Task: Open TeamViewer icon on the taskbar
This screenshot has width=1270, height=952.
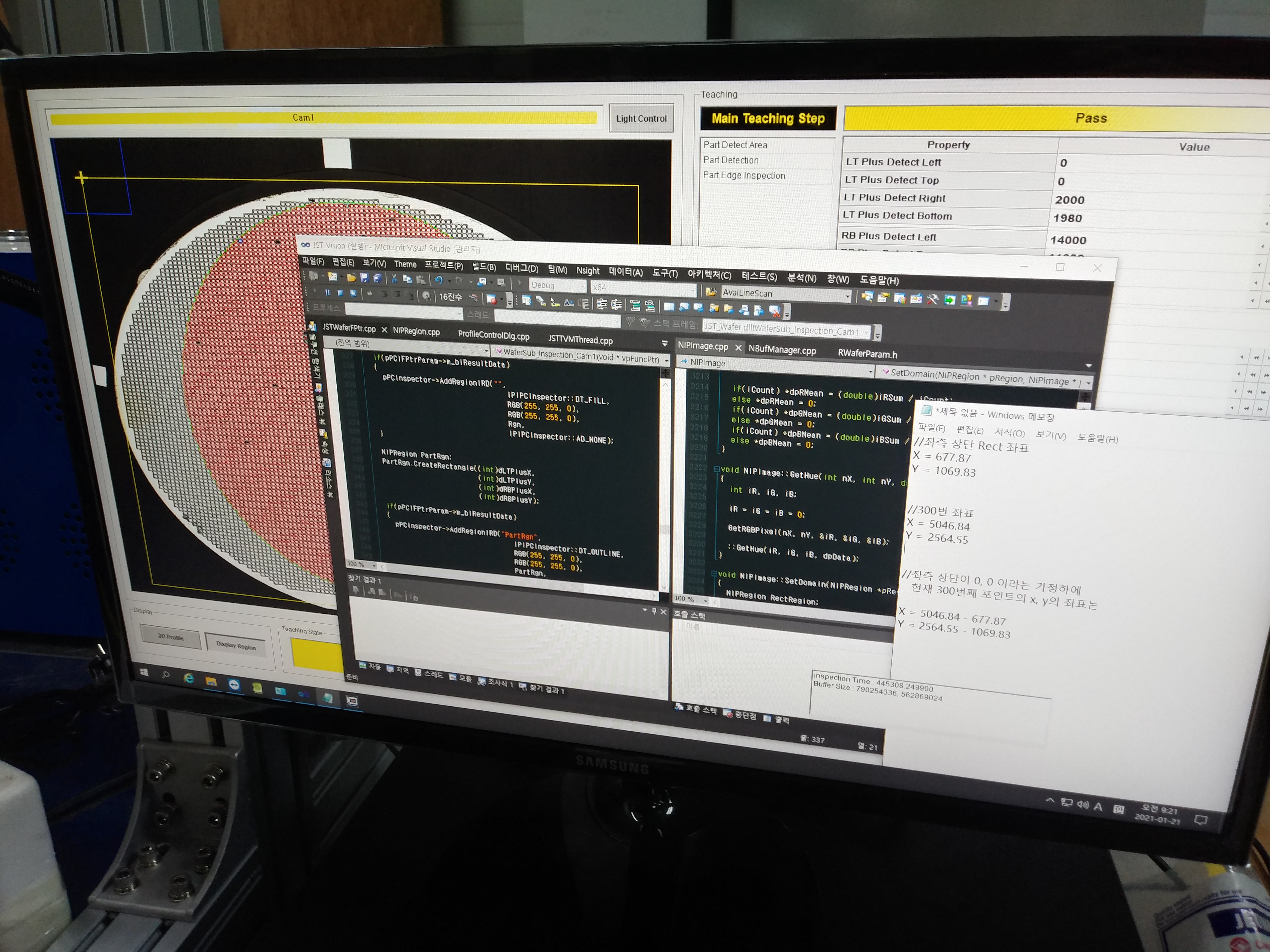Action: pos(234,684)
